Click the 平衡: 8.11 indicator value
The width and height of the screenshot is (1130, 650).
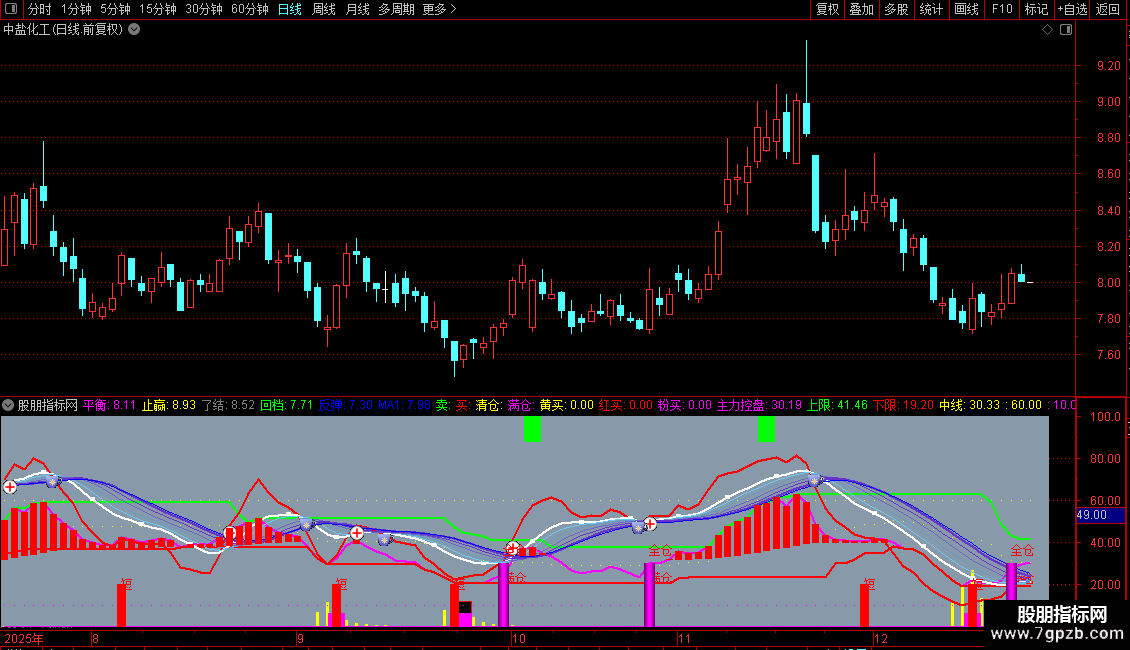(x=109, y=405)
